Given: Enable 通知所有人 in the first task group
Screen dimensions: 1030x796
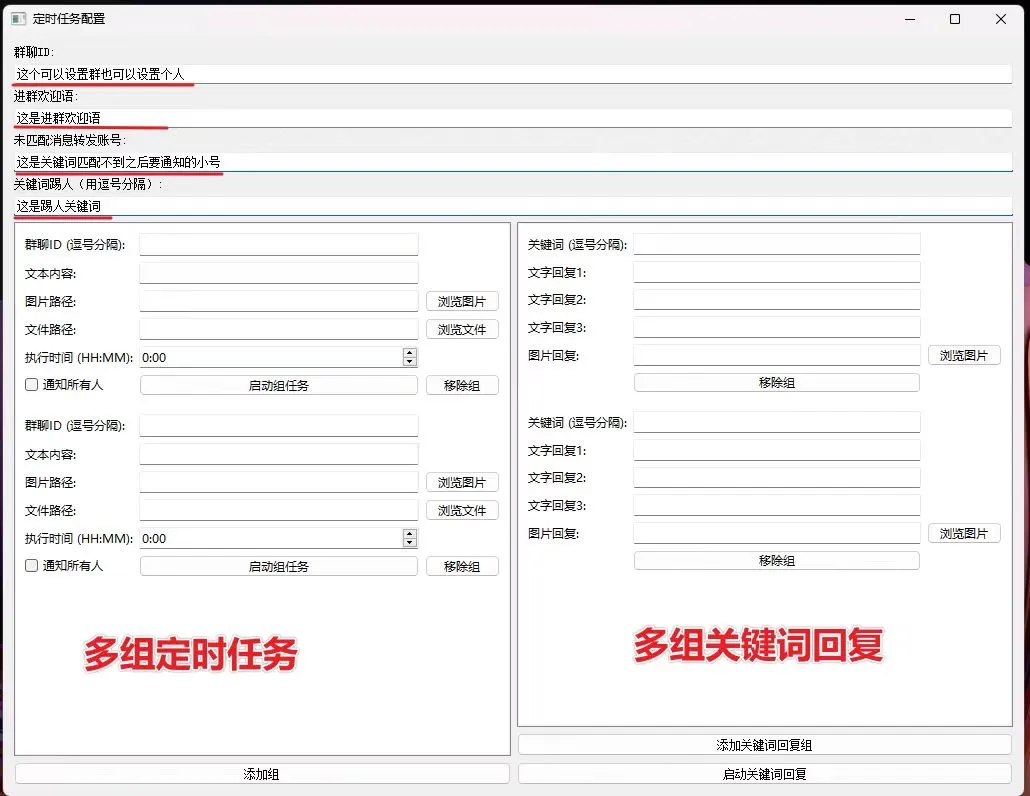Looking at the screenshot, I should coord(32,385).
